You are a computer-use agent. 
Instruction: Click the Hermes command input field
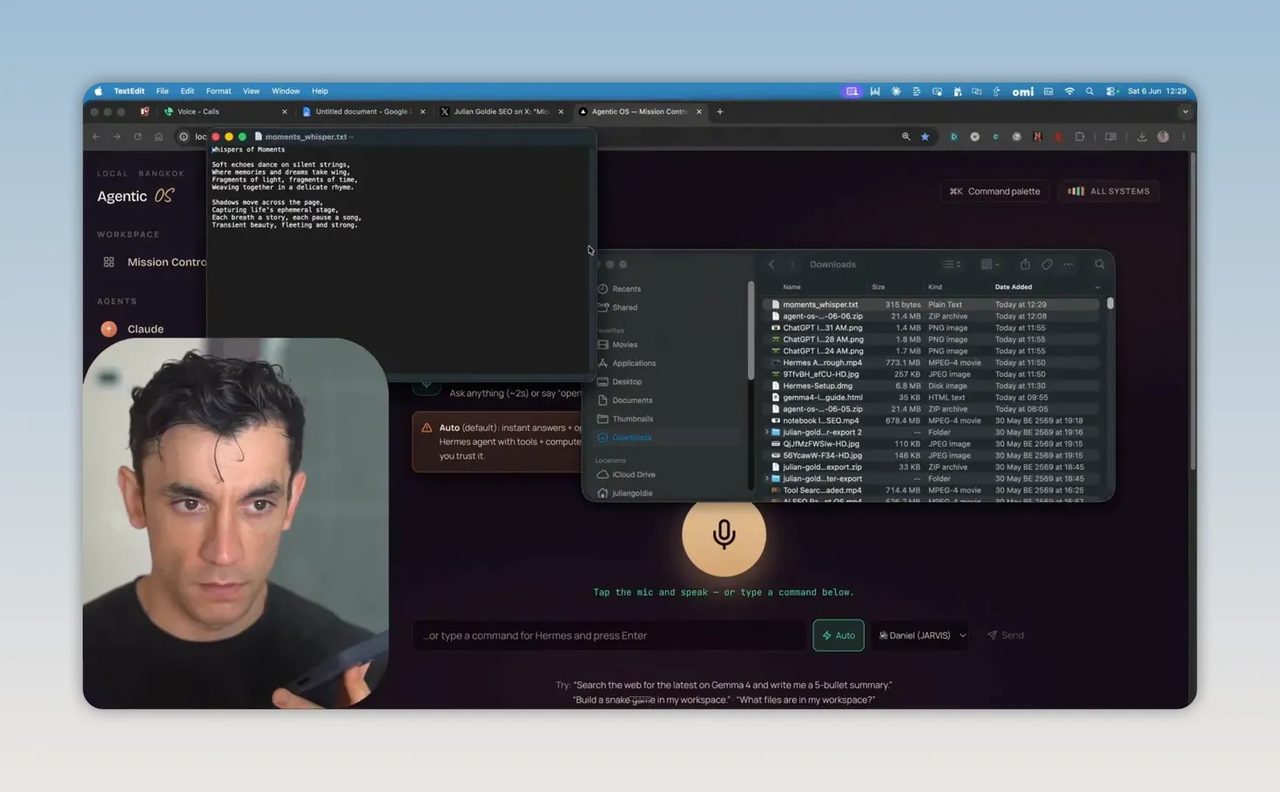[x=610, y=635]
